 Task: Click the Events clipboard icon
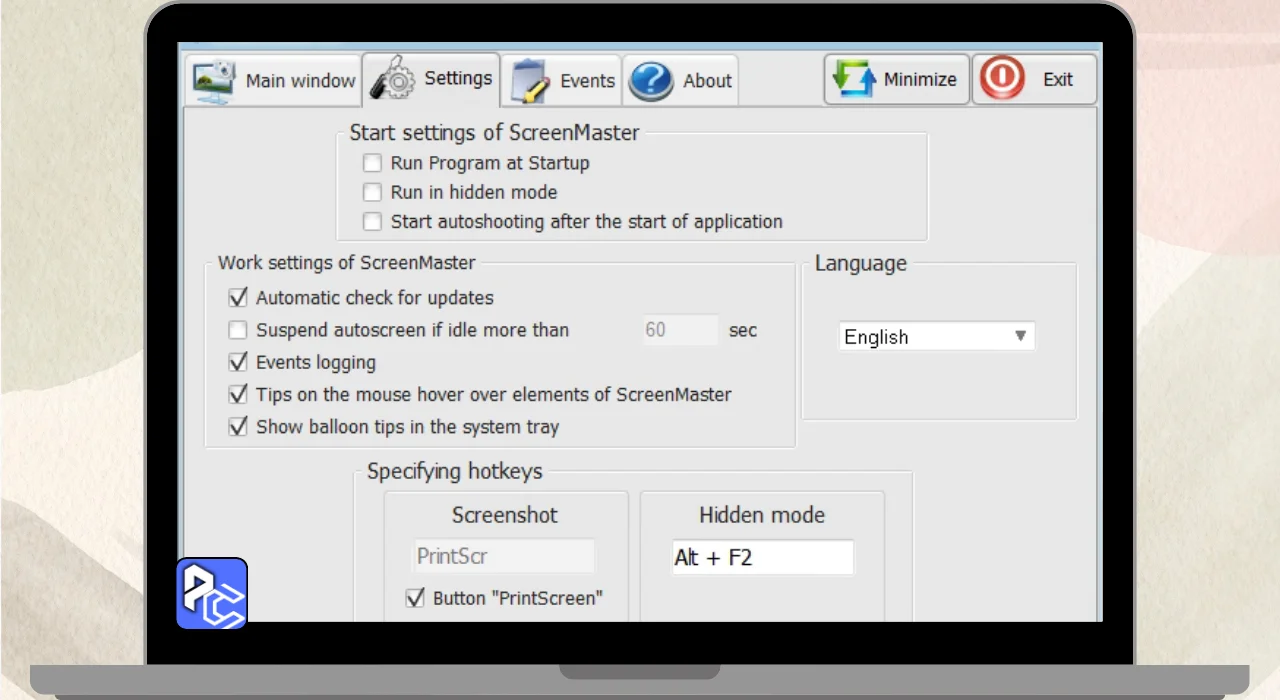[530, 80]
